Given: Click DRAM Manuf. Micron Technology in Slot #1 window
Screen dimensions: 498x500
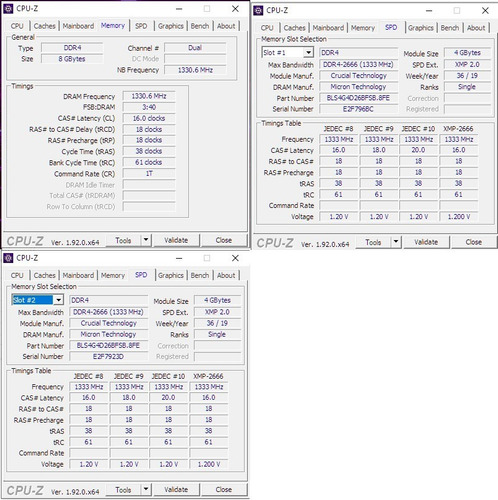Looking at the screenshot, I should tap(359, 87).
